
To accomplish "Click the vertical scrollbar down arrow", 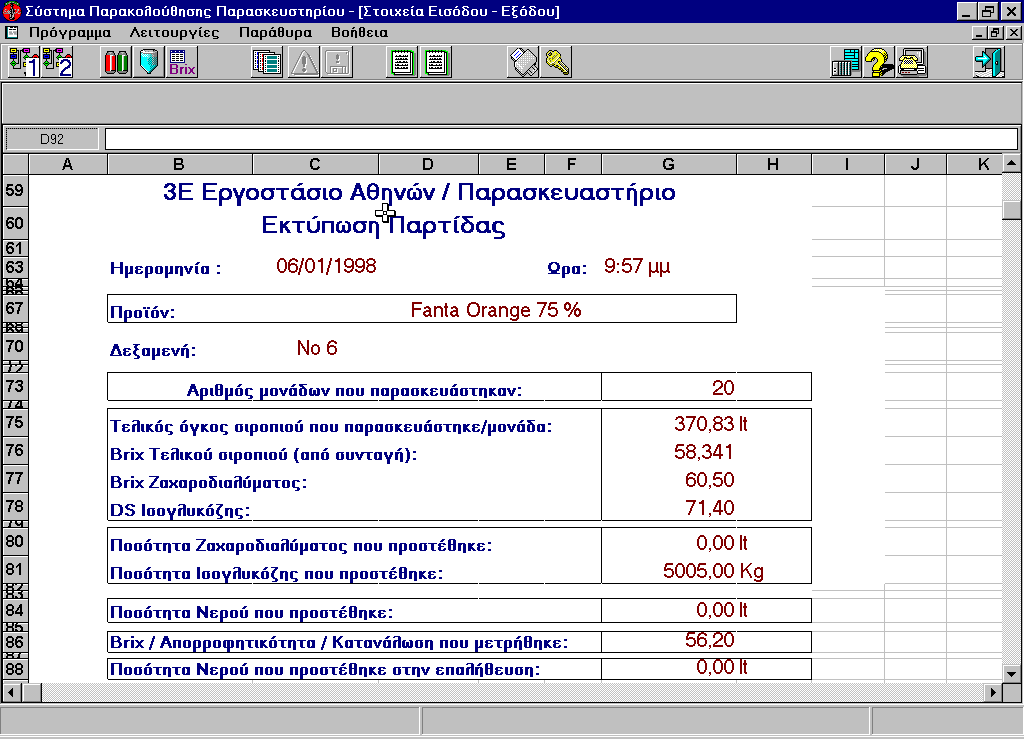I will [x=1011, y=672].
